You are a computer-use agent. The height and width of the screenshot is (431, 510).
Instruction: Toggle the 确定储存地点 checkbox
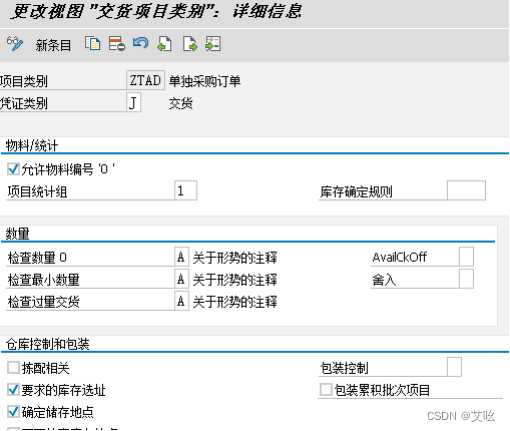click(x=13, y=412)
